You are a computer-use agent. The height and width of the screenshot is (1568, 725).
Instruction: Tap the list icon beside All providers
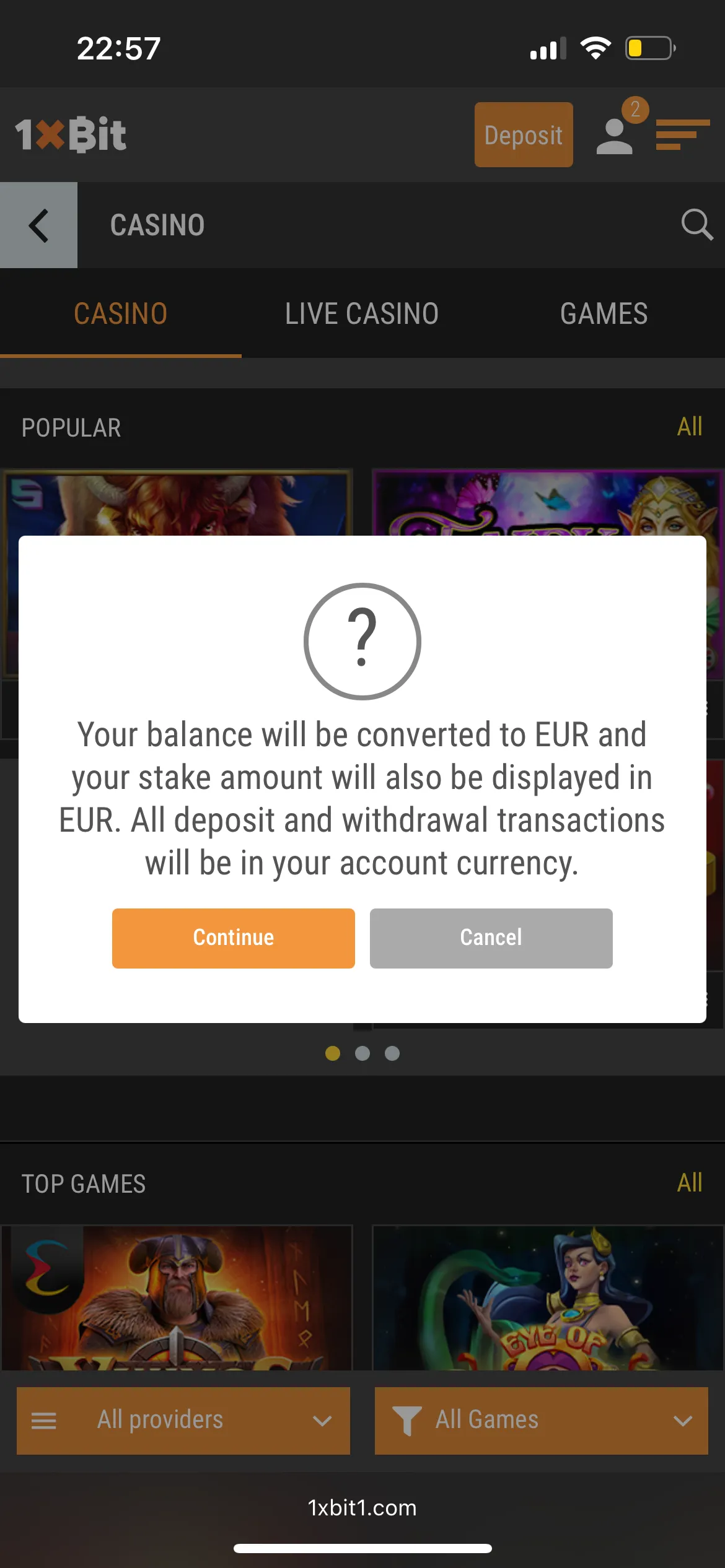pyautogui.click(x=43, y=1421)
